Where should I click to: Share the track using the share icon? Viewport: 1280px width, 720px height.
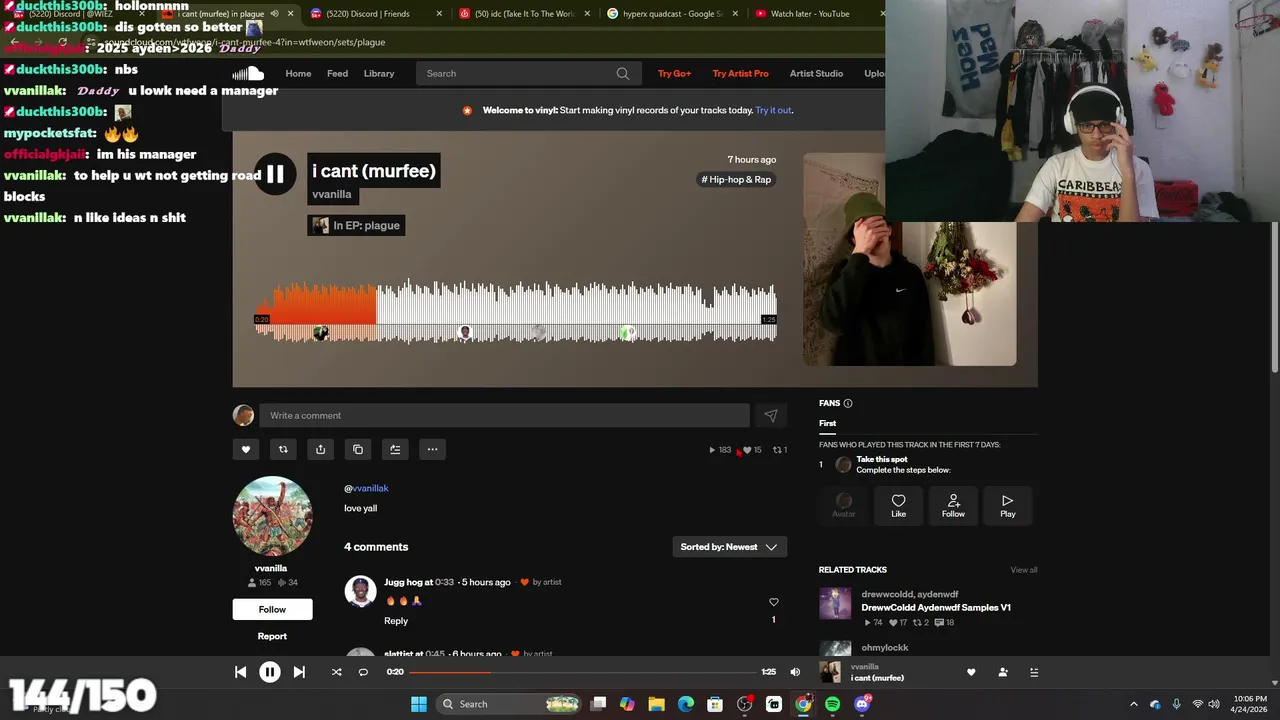click(320, 449)
